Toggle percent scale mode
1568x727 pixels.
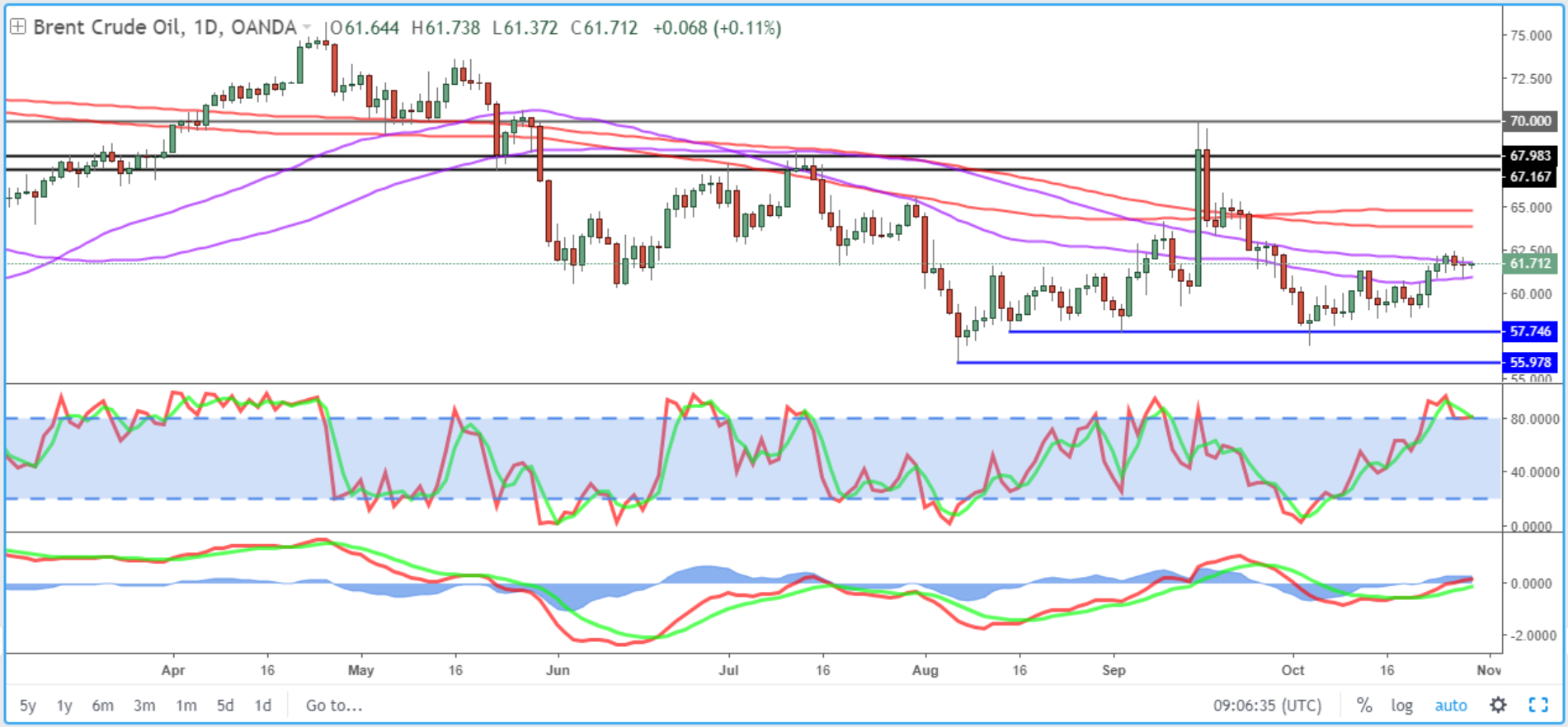click(1364, 706)
